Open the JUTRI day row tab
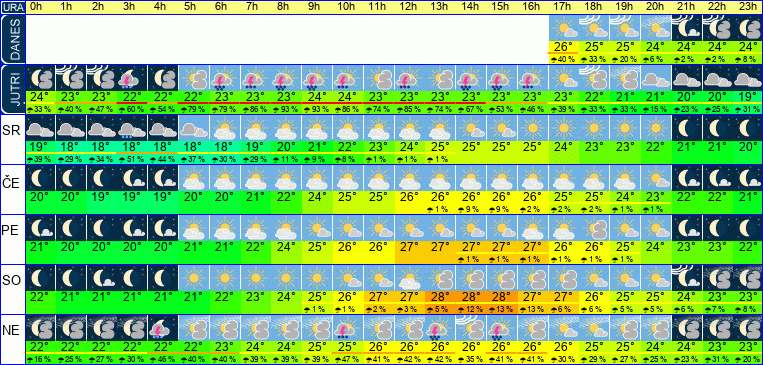 pos(12,89)
